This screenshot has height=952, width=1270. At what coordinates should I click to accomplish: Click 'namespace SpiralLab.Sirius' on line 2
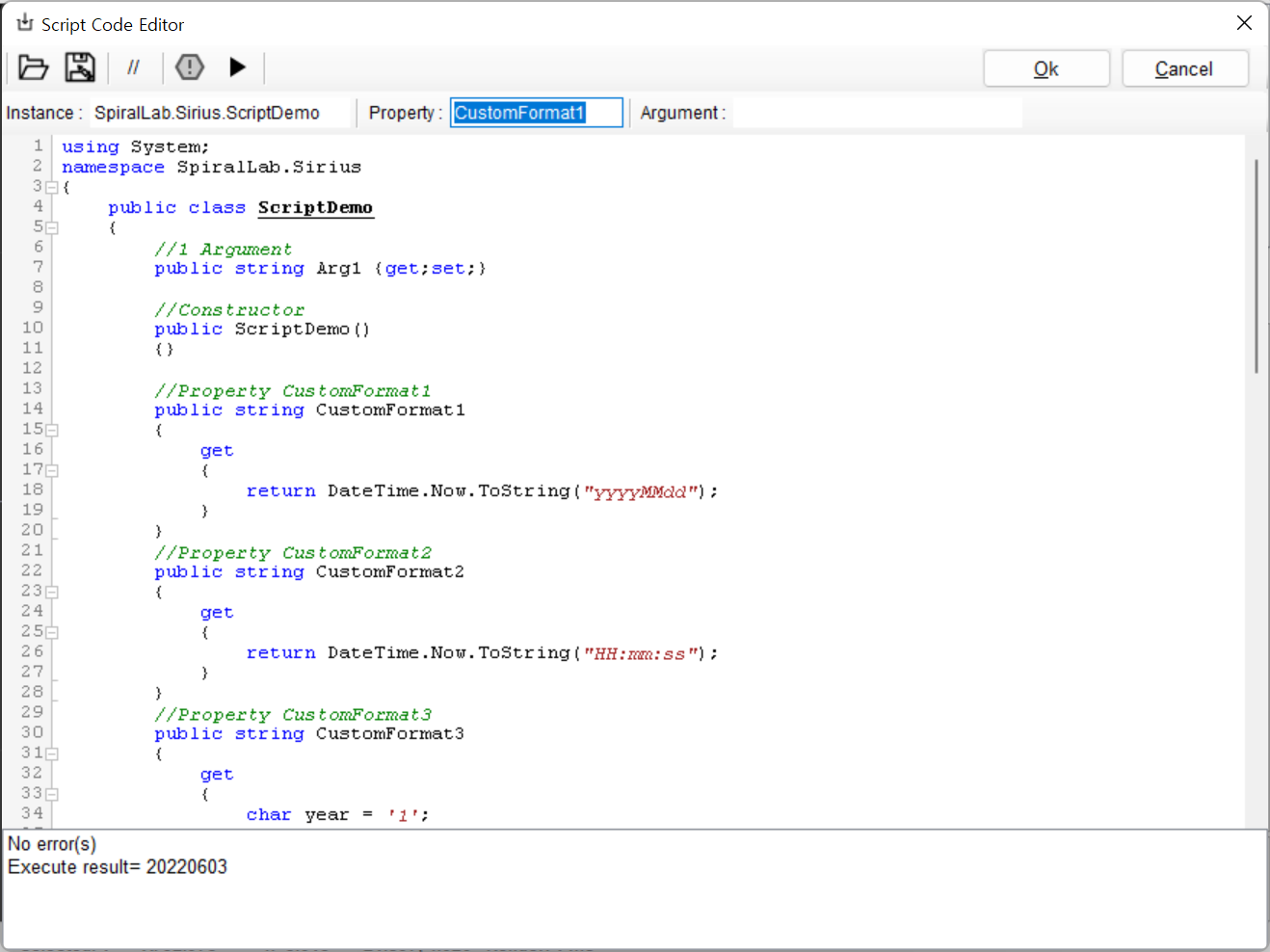(212, 167)
